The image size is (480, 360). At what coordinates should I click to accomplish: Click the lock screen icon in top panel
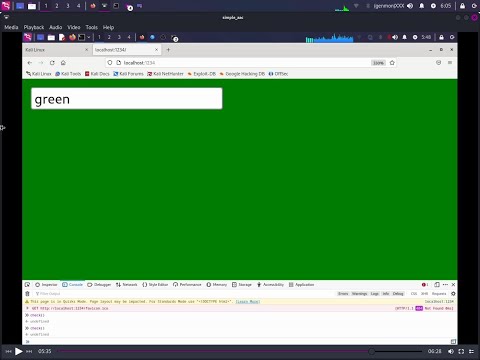tap(462, 6)
